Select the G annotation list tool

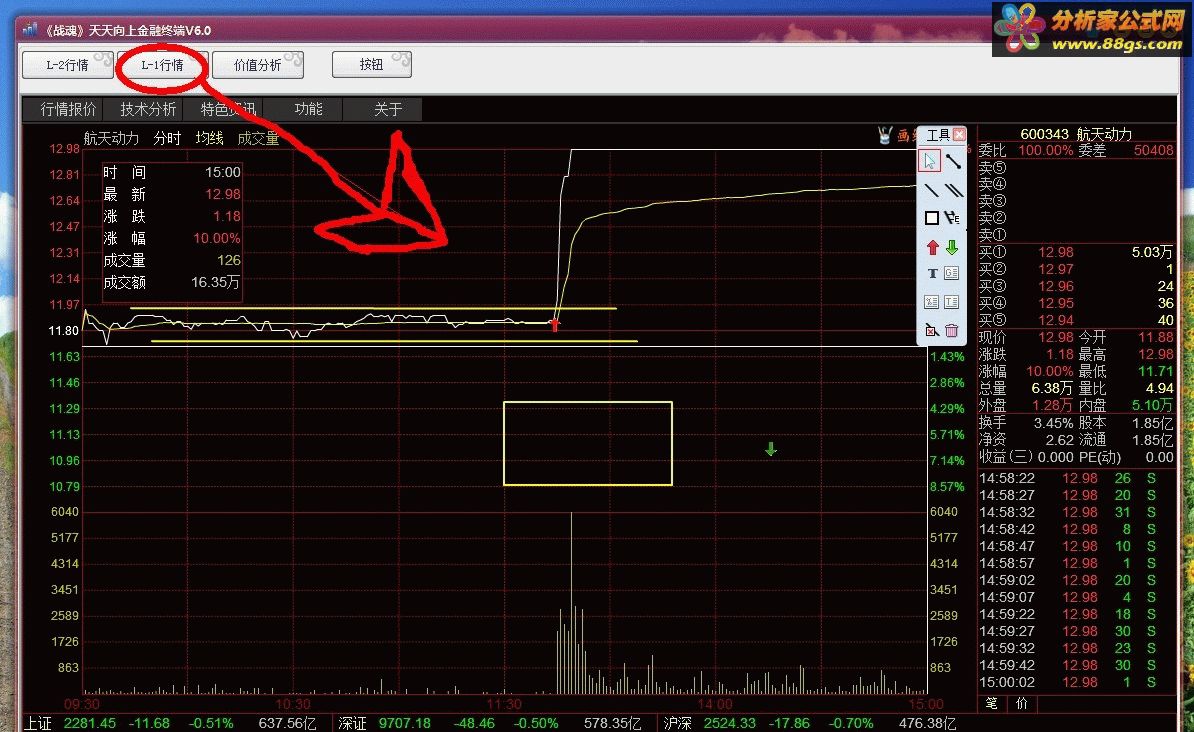click(952, 273)
